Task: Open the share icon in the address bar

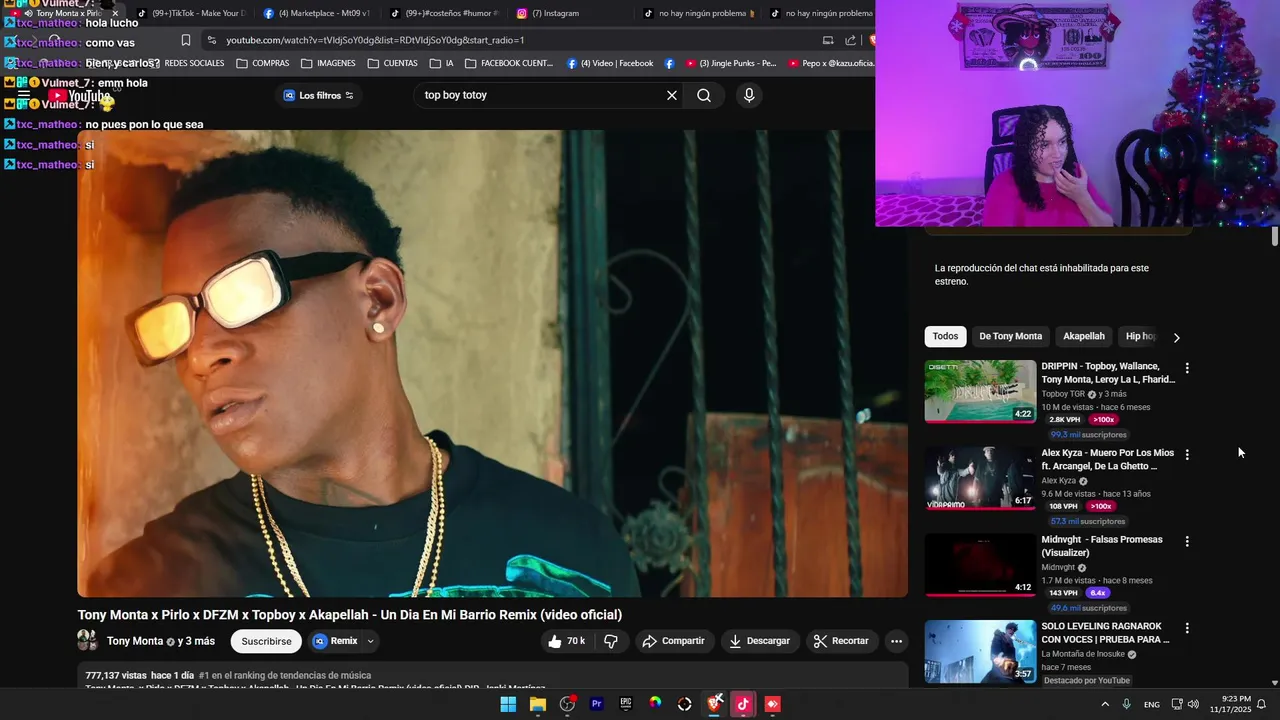Action: pos(850,40)
